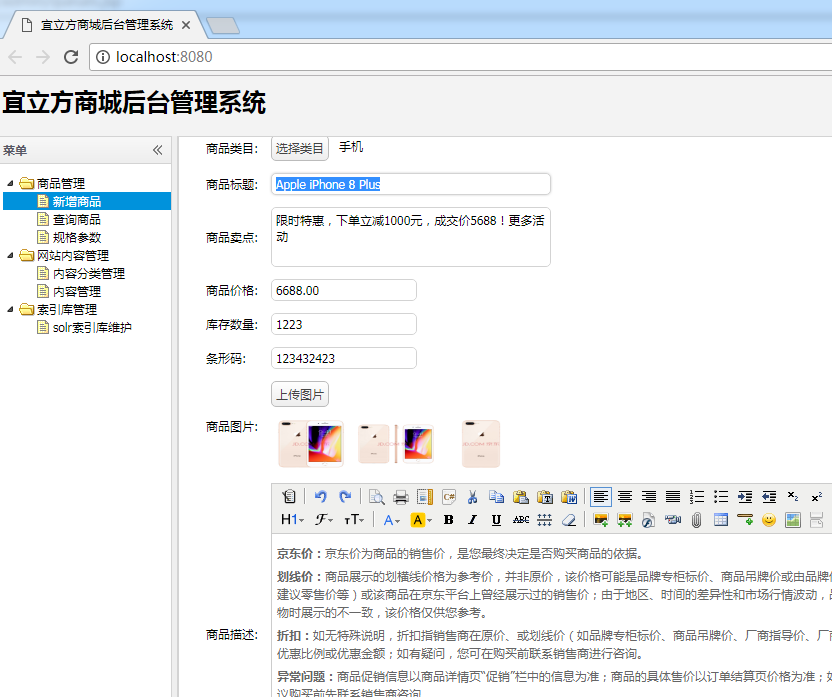The height and width of the screenshot is (697, 832).
Task: Open the font size dropdown
Action: pos(354,520)
